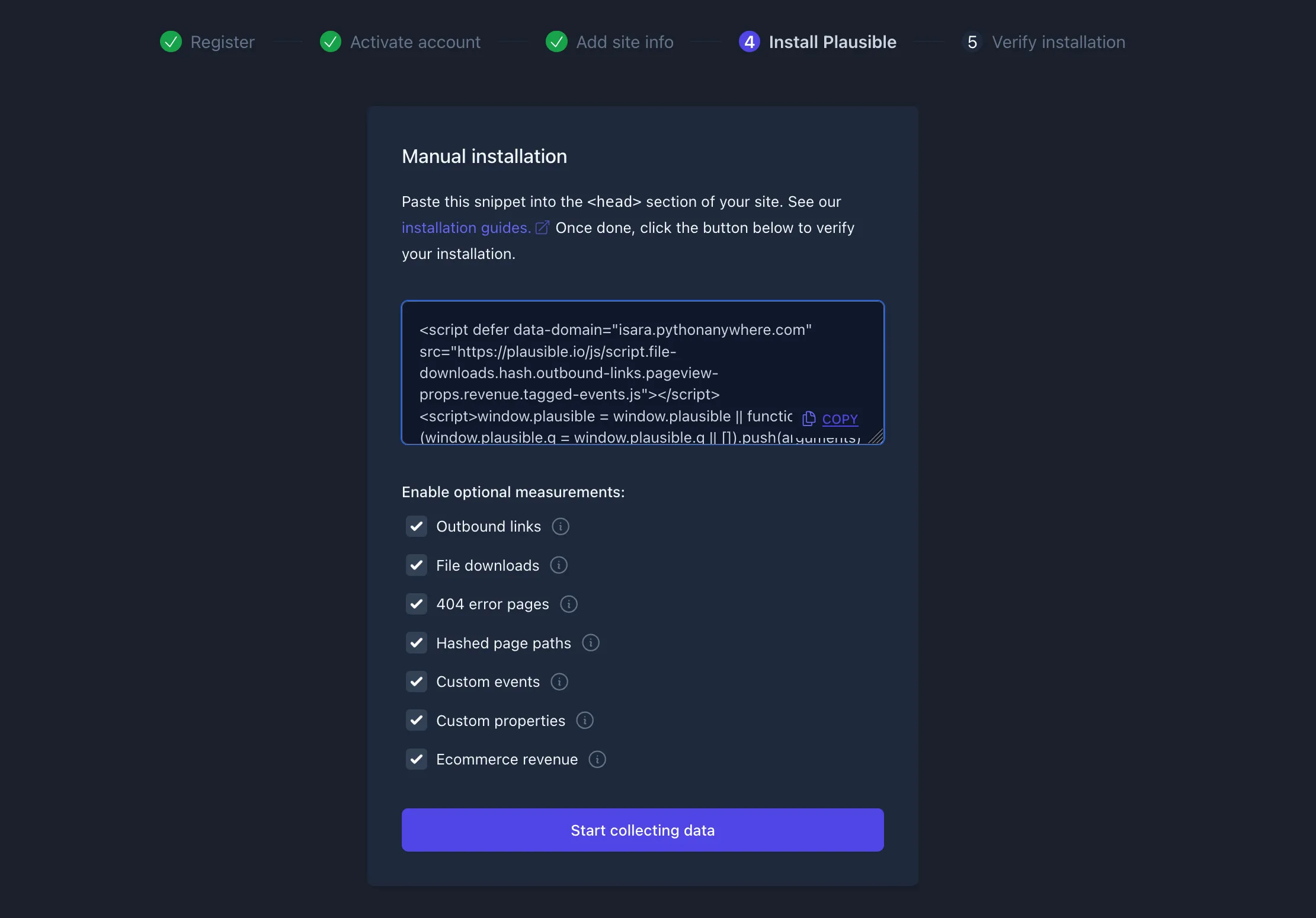Uncheck the Outbound links checkbox
The height and width of the screenshot is (918, 1316).
417,526
